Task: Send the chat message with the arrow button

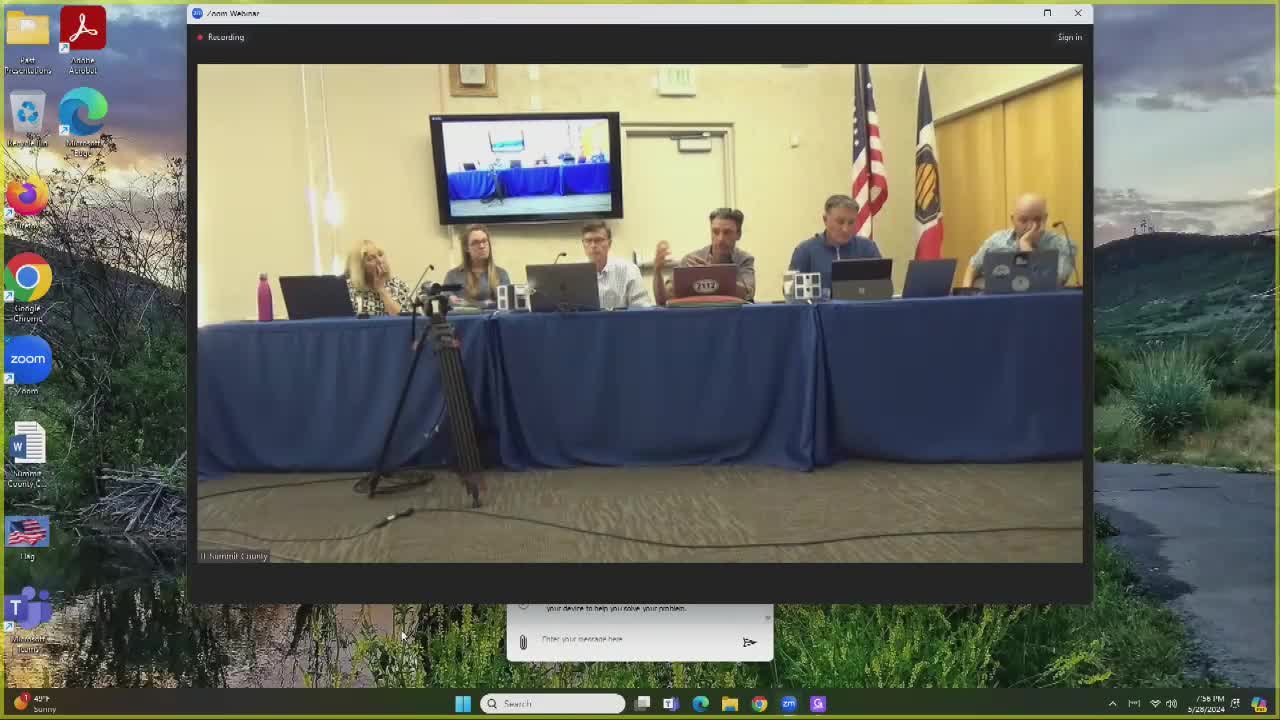Action: 749,641
